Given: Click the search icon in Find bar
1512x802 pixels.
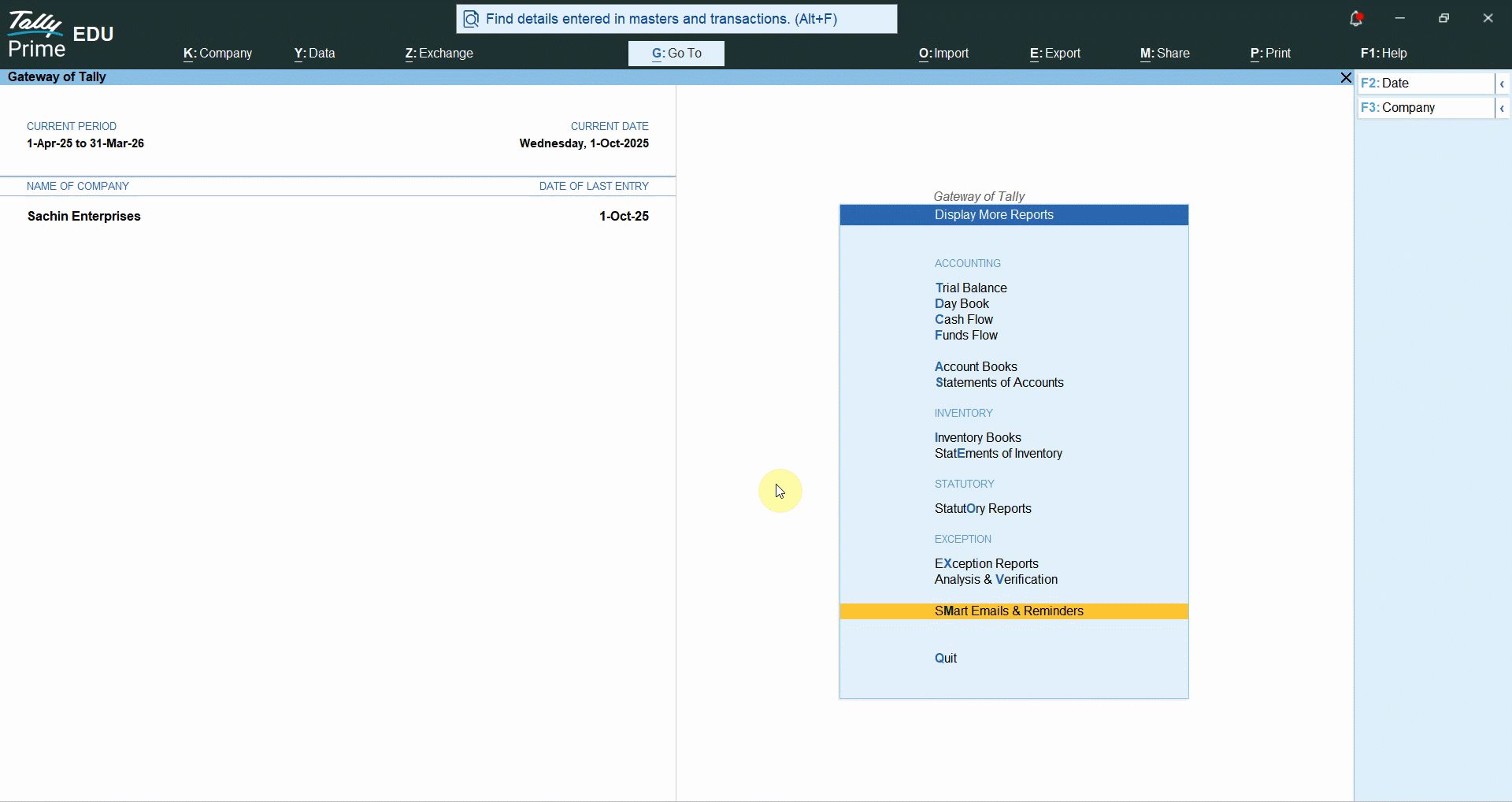Looking at the screenshot, I should tap(471, 20).
